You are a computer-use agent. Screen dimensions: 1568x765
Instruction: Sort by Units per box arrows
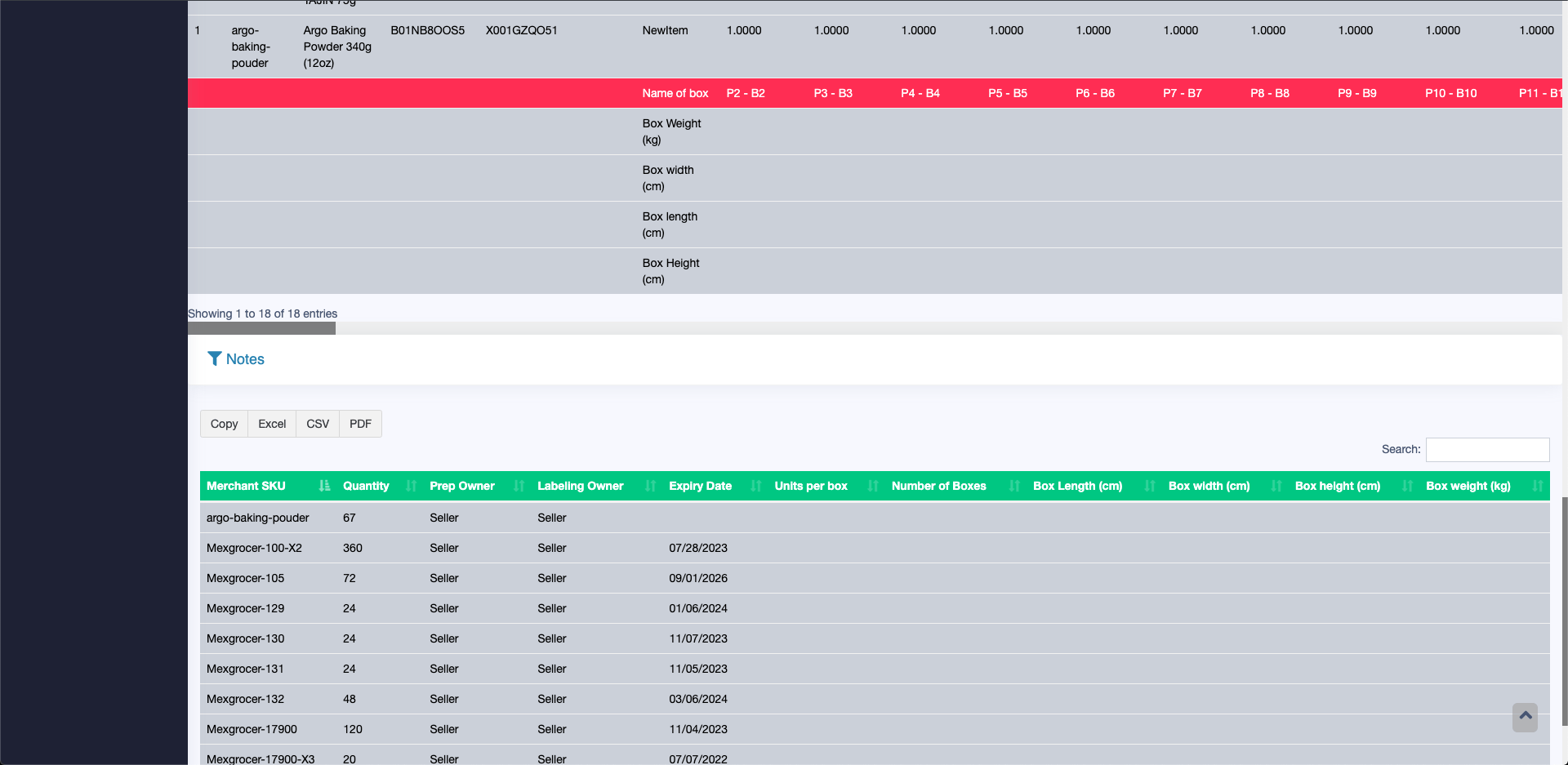(873, 486)
